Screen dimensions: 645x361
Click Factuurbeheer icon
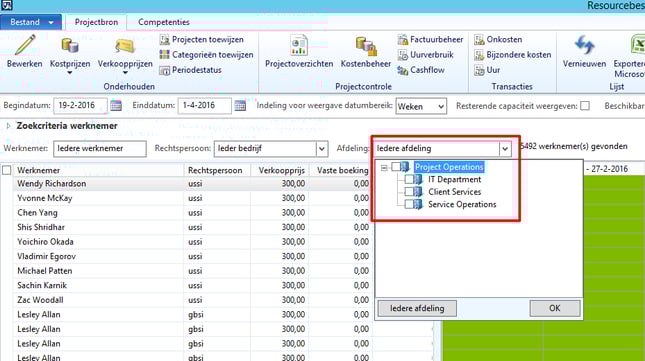(x=402, y=39)
